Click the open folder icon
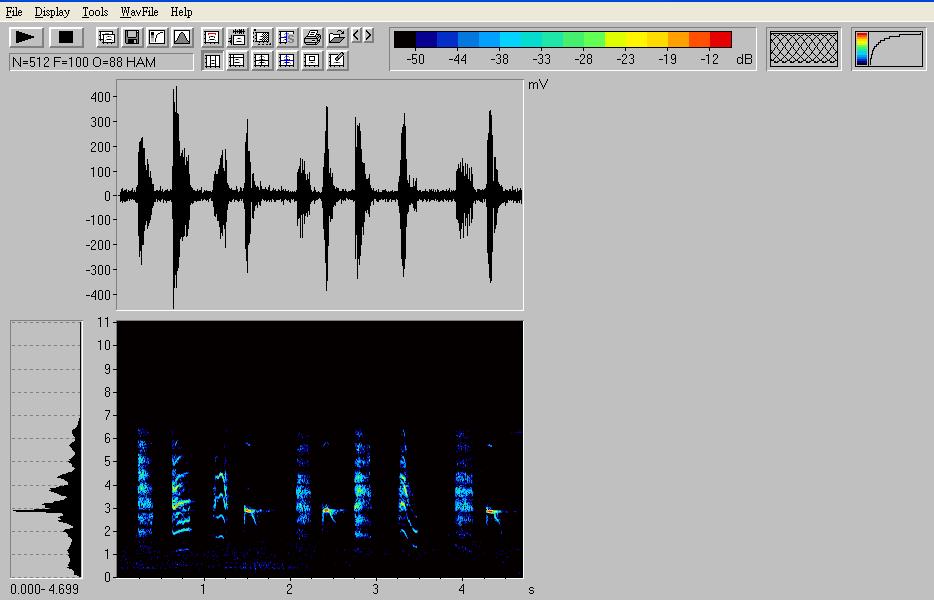 pyautogui.click(x=337, y=37)
